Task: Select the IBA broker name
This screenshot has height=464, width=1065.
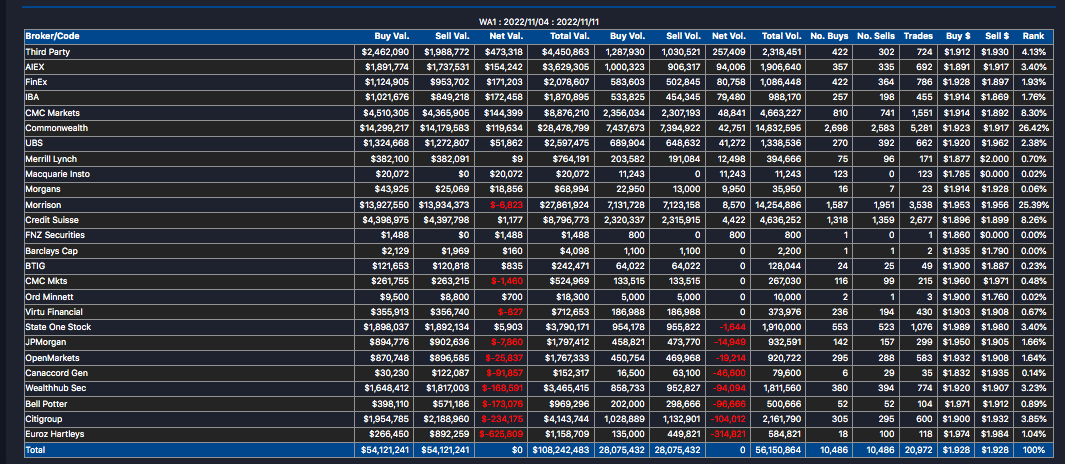Action: (32, 97)
